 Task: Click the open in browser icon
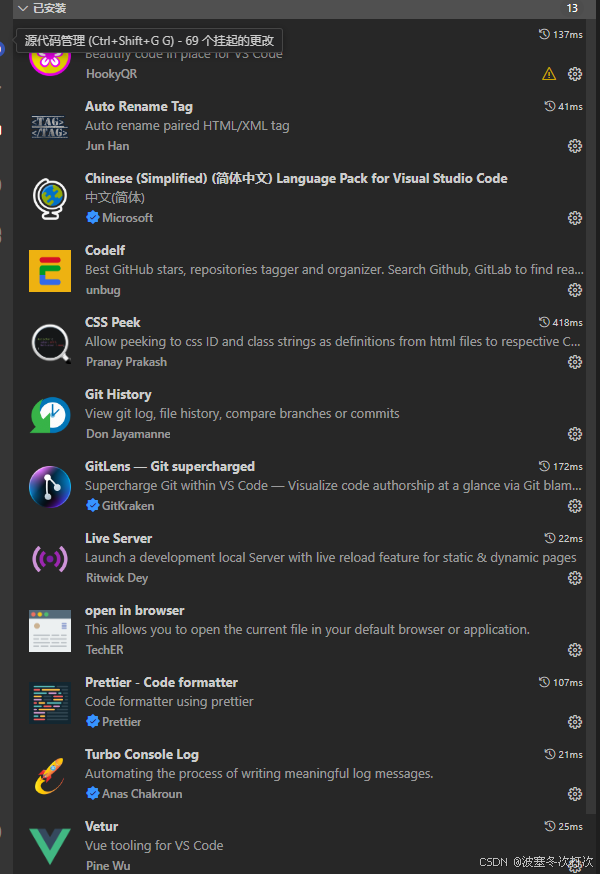50,630
